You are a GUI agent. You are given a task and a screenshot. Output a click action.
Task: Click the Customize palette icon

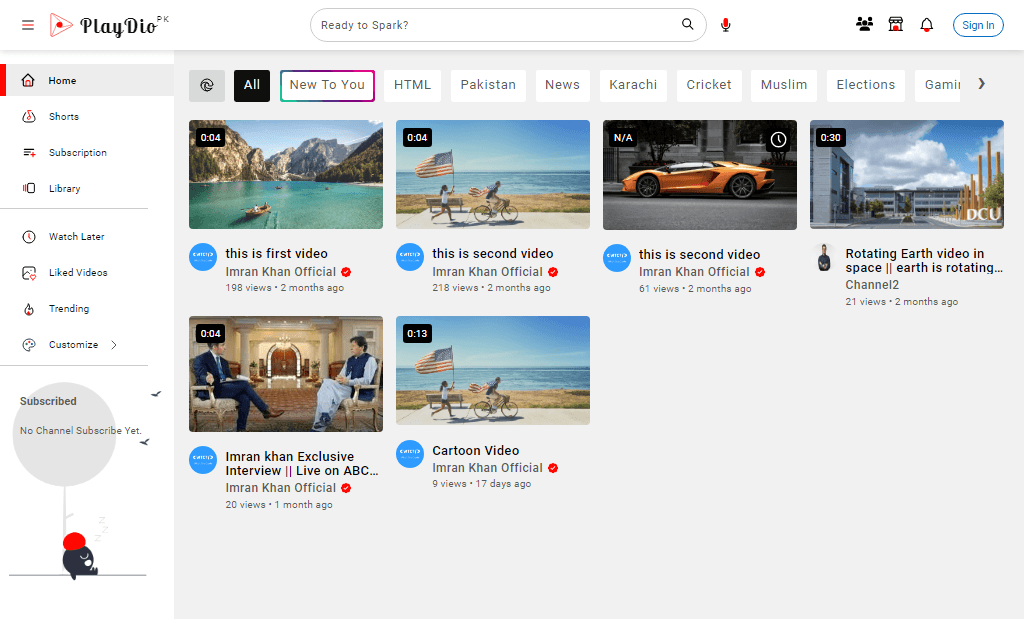[29, 345]
